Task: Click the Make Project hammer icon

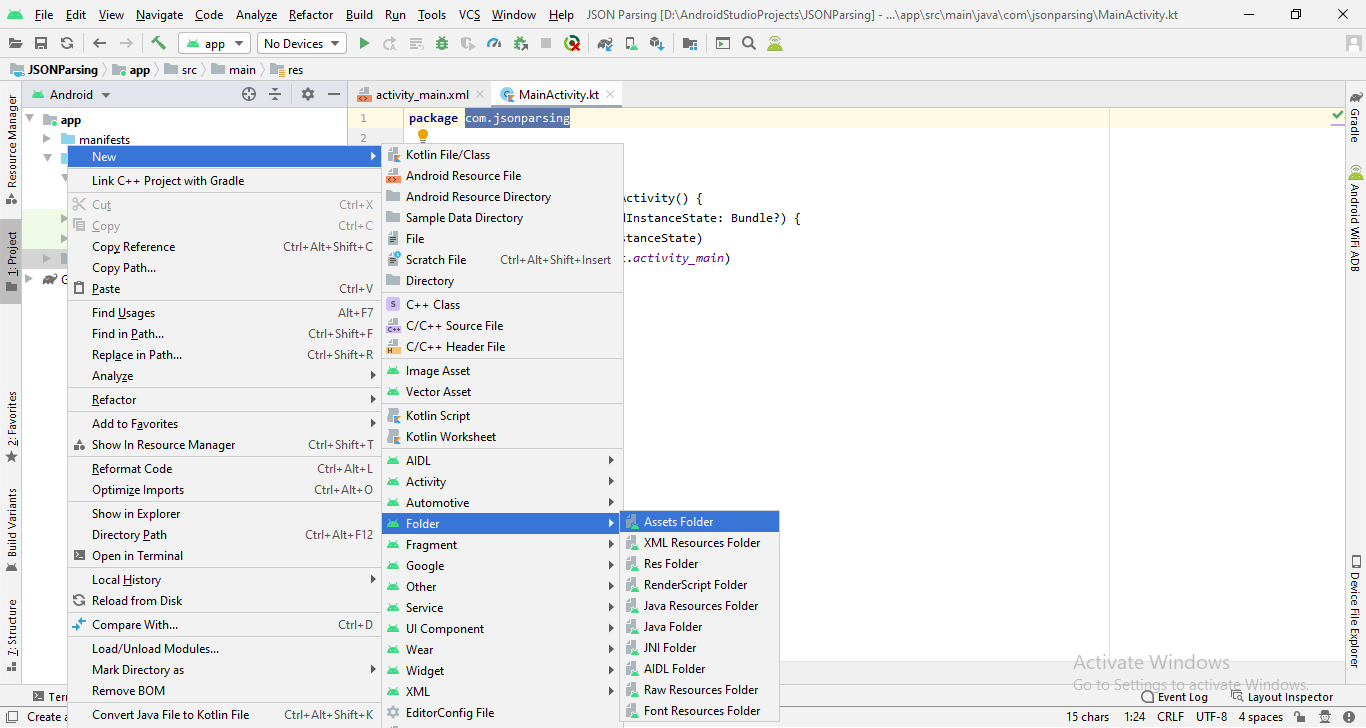Action: point(158,43)
